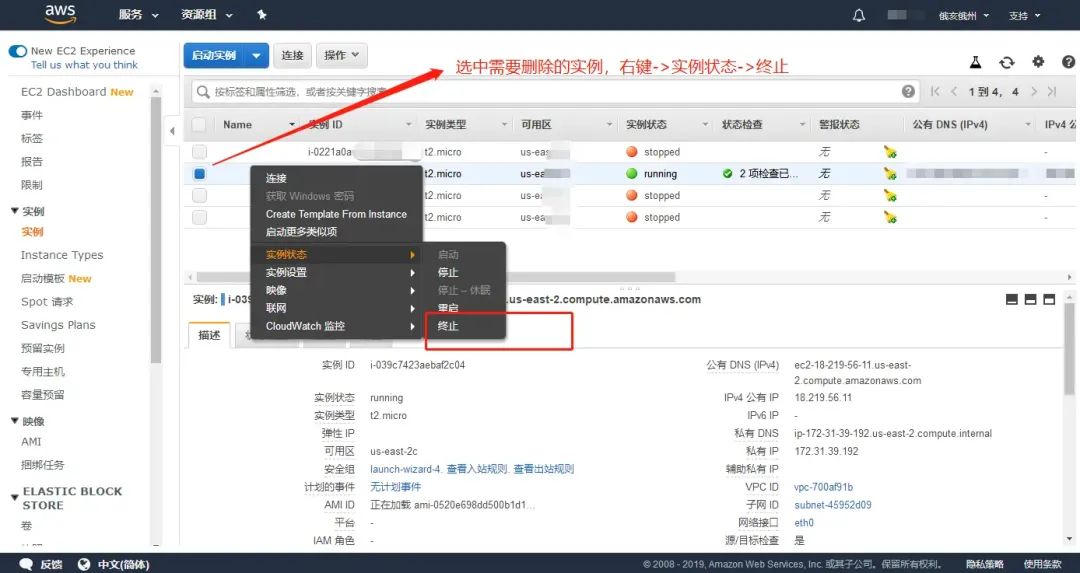Click the help icon in the search bar
The height and width of the screenshot is (573, 1080).
(908, 91)
